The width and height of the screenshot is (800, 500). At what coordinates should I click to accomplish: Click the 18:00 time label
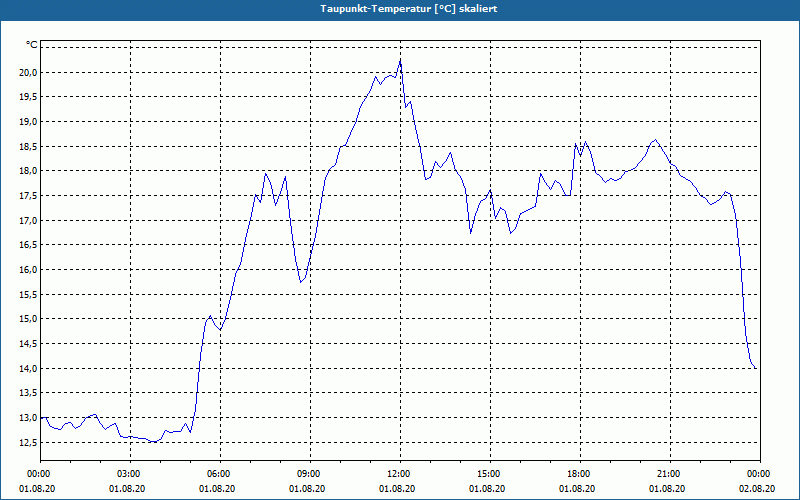click(580, 474)
